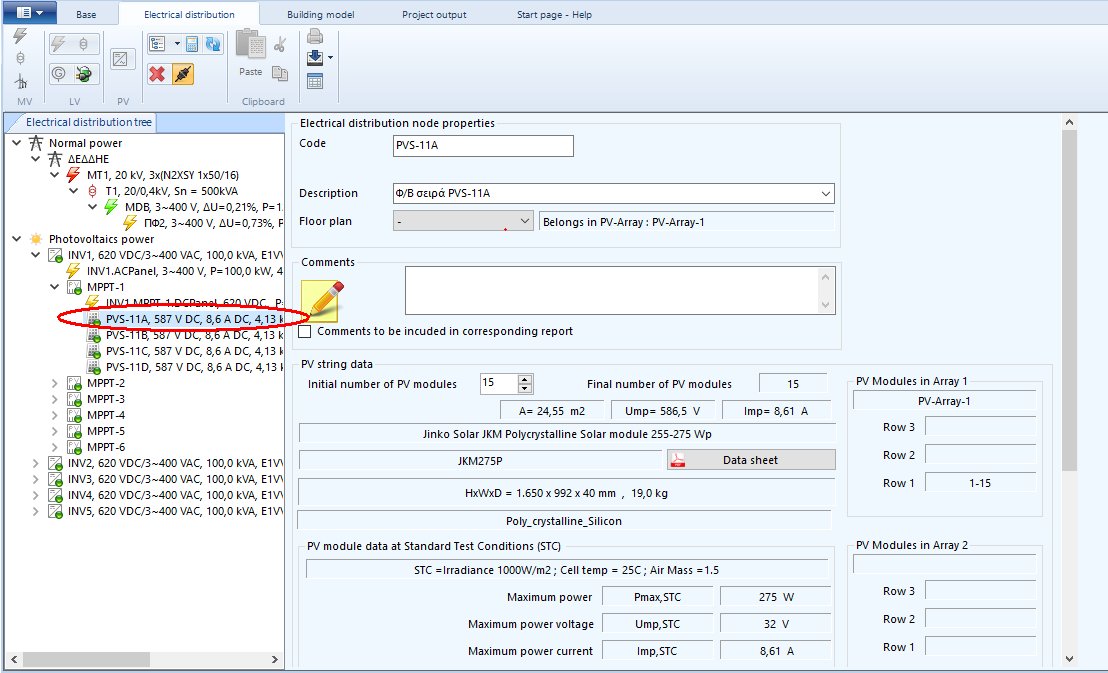
Task: Enable comments inclusion in corresponding report
Action: 305,332
